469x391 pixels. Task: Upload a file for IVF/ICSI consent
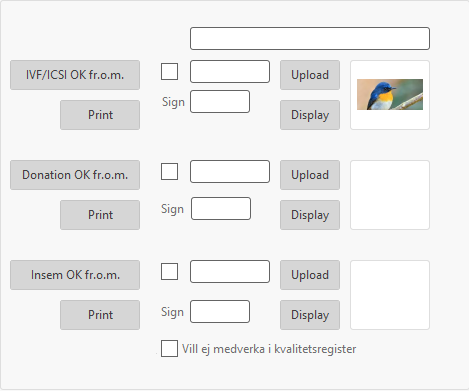tap(310, 75)
